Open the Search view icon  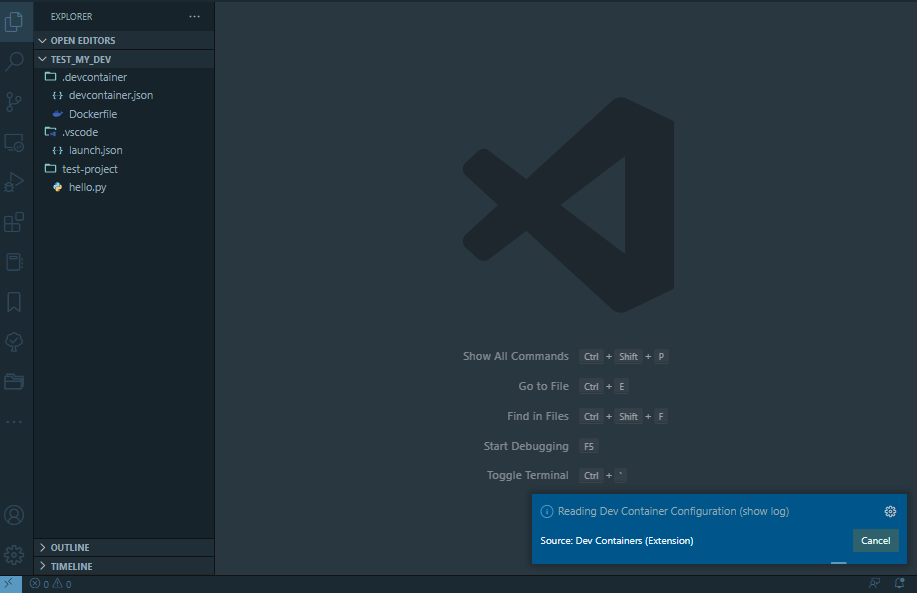14,61
